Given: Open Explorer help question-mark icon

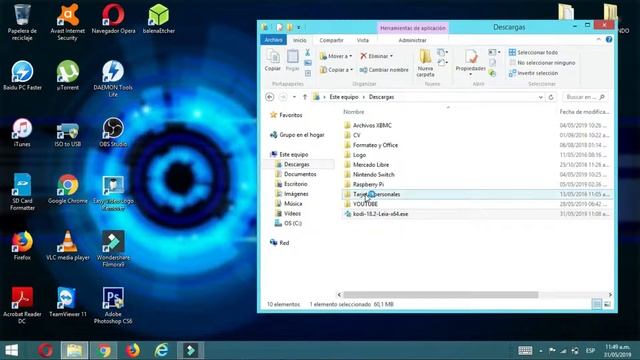Looking at the screenshot, I should click(x=609, y=39).
